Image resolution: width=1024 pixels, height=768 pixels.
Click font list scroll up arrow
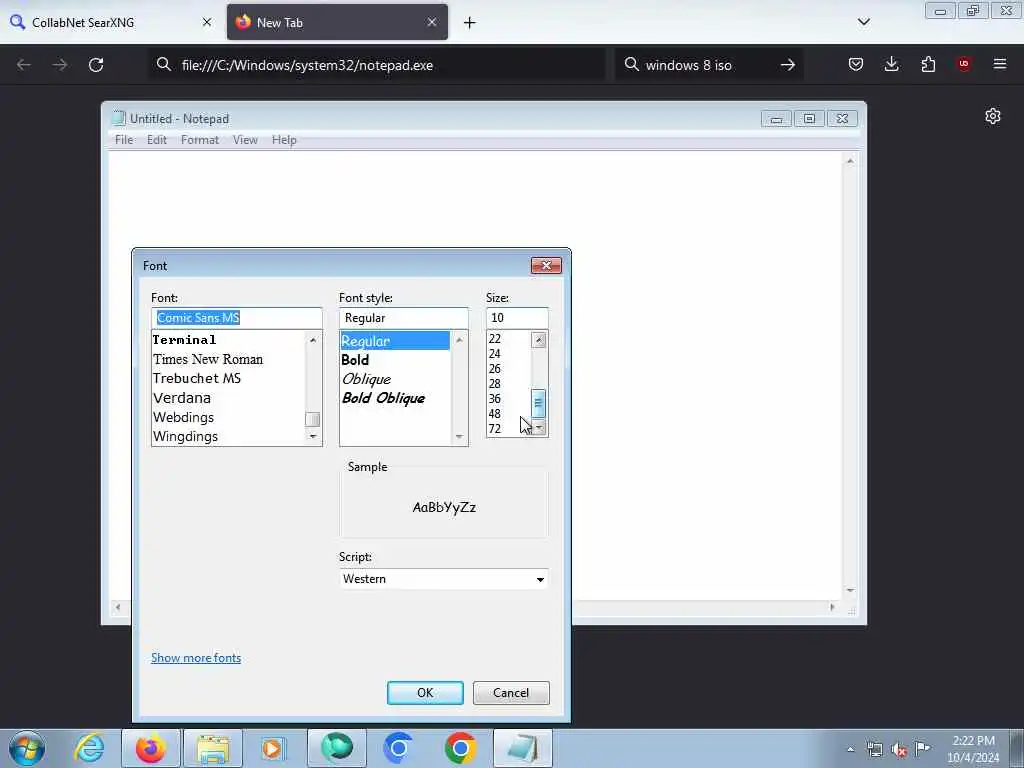[x=313, y=340]
